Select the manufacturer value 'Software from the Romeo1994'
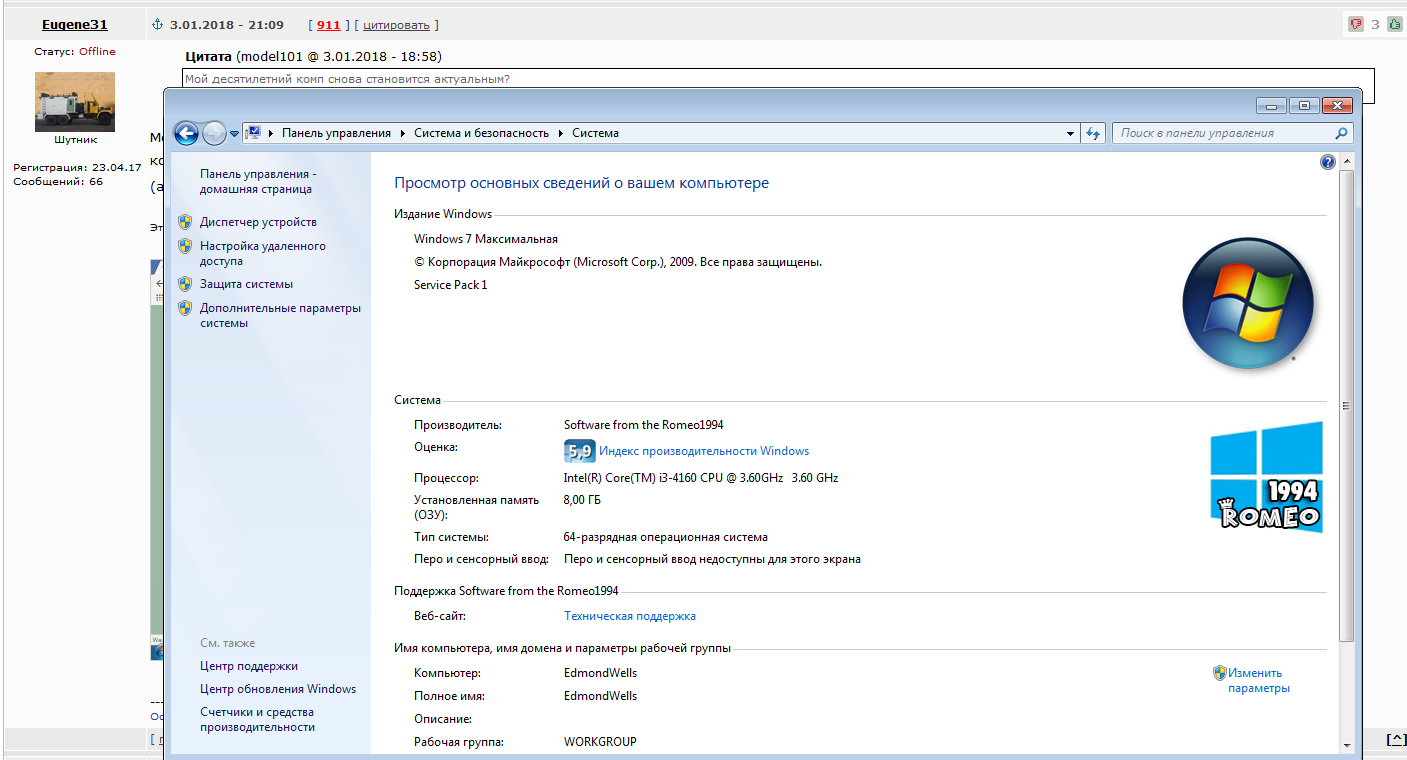The width and height of the screenshot is (1407, 760). tap(644, 425)
